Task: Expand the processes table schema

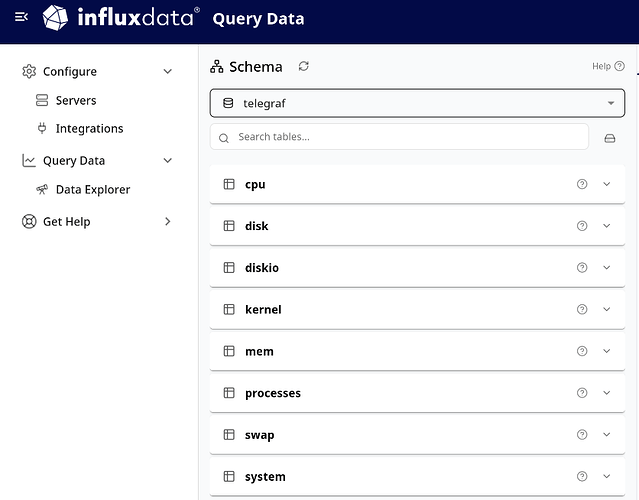Action: (x=606, y=393)
